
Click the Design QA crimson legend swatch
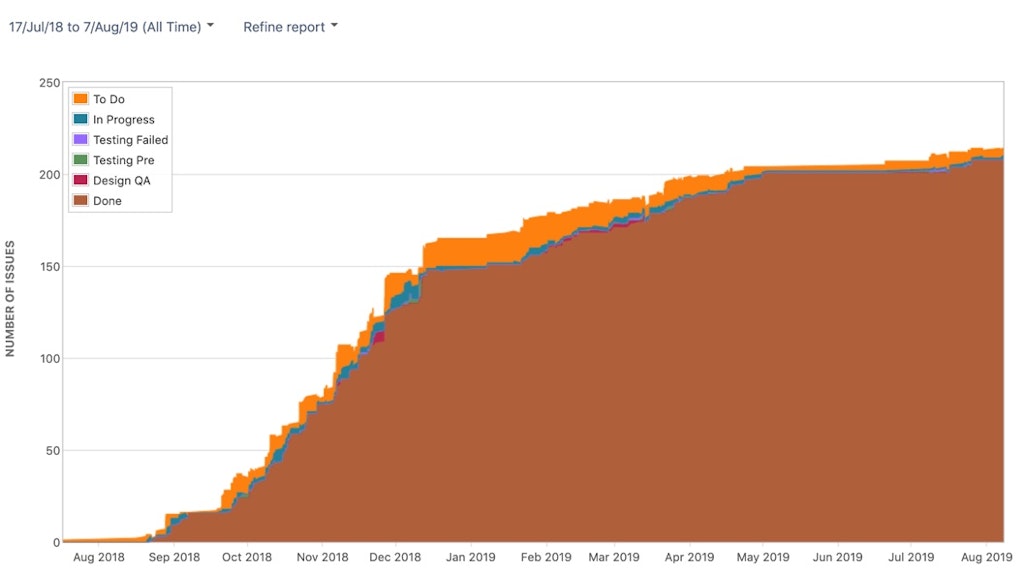coord(80,180)
